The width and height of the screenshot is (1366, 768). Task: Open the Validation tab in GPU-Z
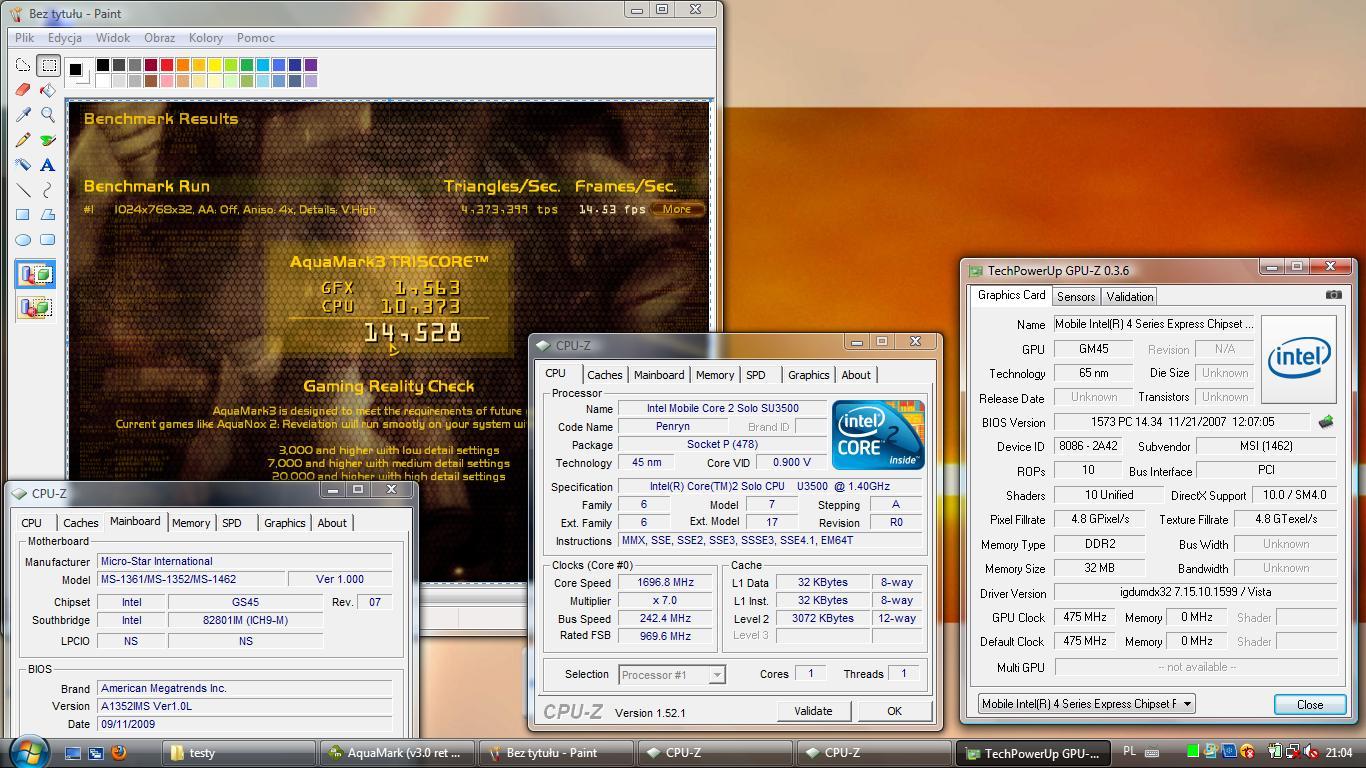1130,297
